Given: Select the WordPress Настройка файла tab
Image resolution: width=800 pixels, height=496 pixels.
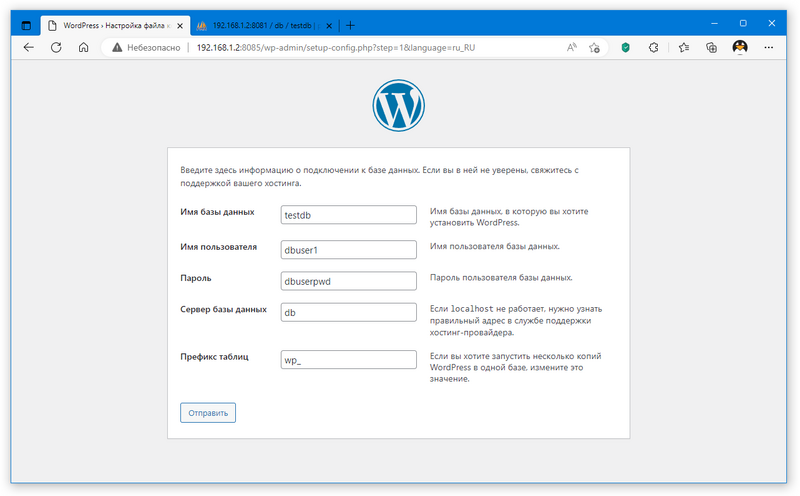Looking at the screenshot, I should click(115, 26).
